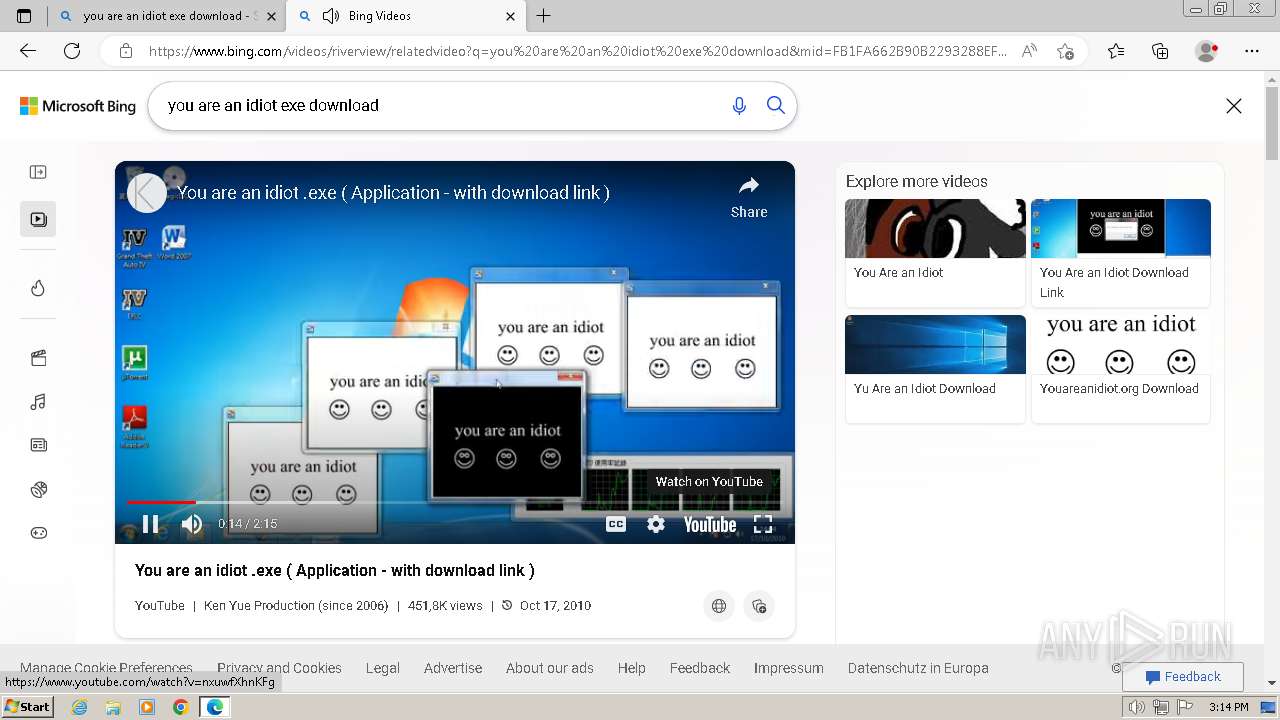Viewport: 1280px width, 720px height.
Task: Open video player settings gear
Action: pyautogui.click(x=656, y=524)
